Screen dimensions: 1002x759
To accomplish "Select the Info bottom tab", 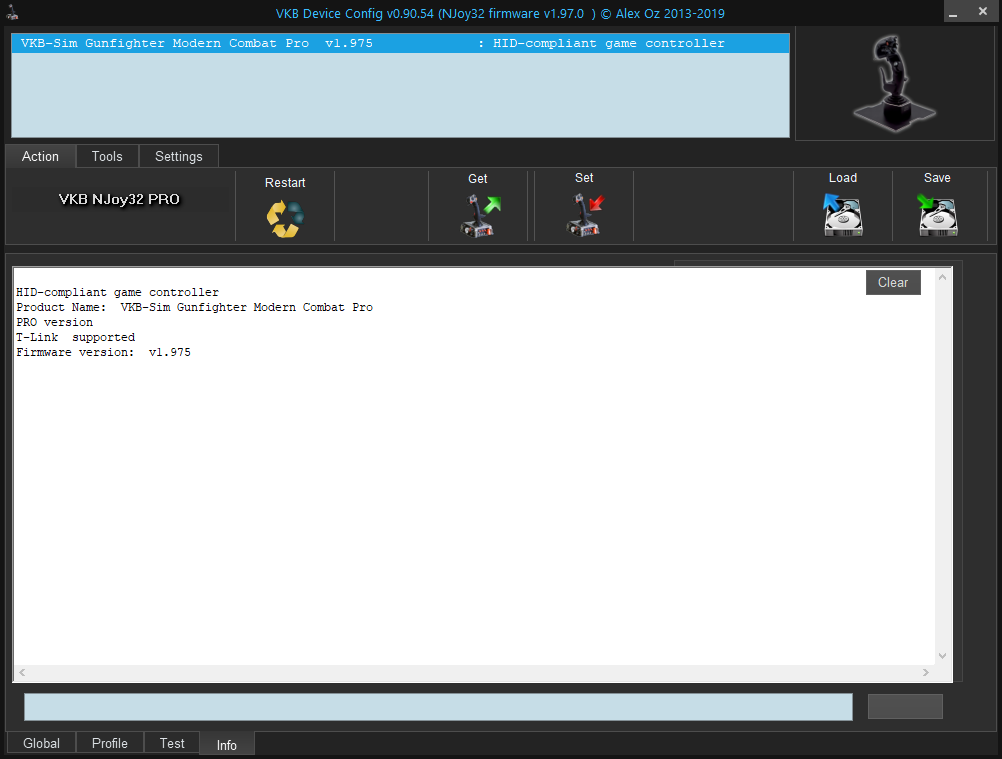I will click(227, 745).
